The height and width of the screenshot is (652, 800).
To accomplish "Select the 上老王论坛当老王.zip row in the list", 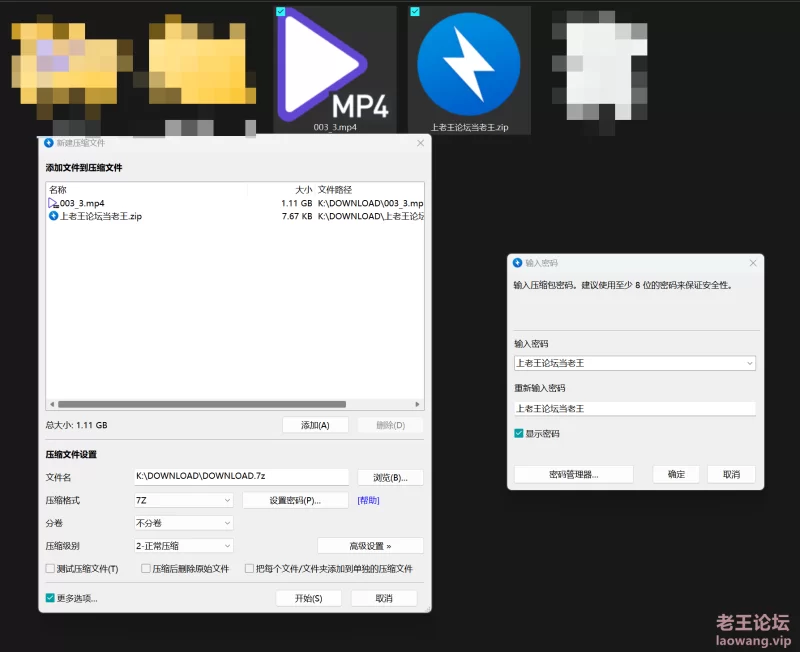I will pos(235,216).
